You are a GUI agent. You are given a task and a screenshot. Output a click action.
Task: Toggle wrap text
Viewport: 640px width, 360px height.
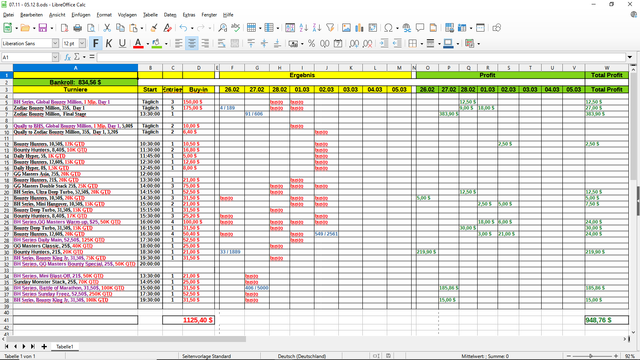tap(221, 43)
